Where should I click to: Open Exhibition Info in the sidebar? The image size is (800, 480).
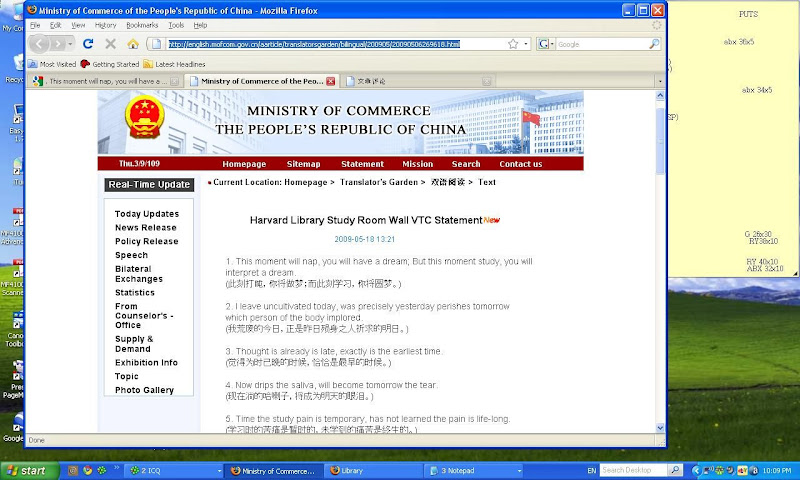pos(146,363)
